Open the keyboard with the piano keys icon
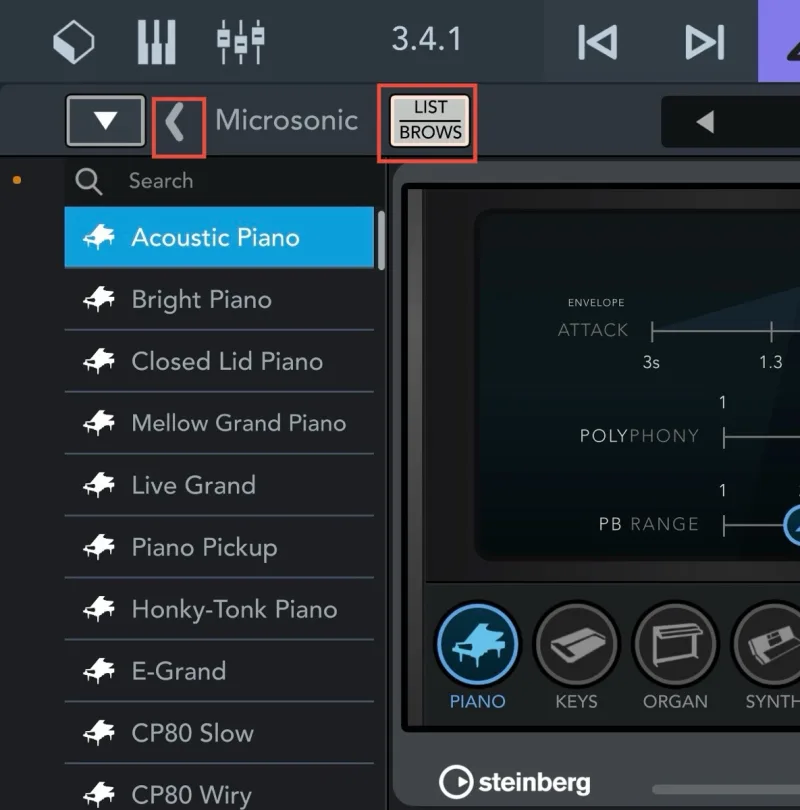Screen dimensions: 800x810 point(156,42)
